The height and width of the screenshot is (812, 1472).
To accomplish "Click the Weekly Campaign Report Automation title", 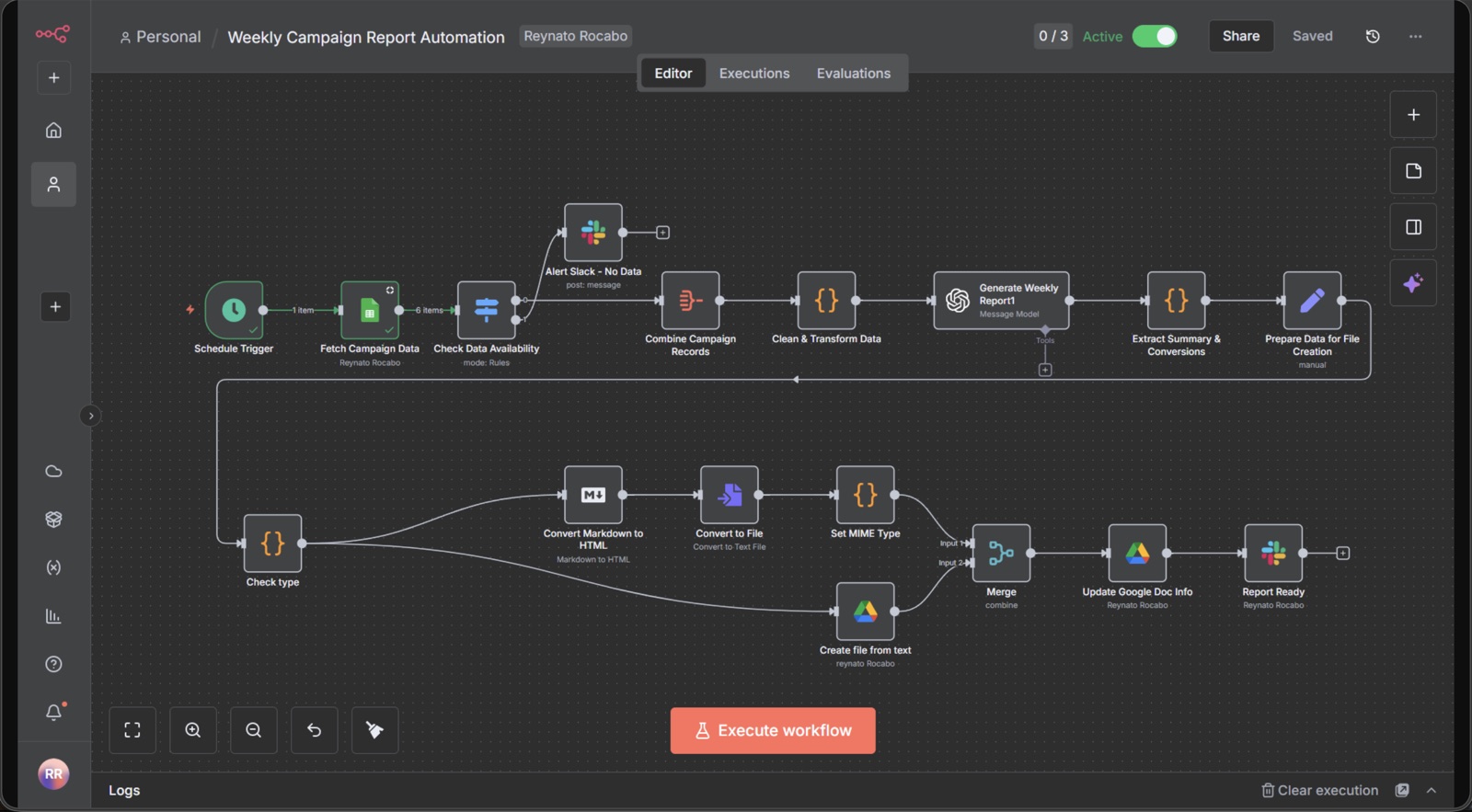I will pyautogui.click(x=366, y=37).
